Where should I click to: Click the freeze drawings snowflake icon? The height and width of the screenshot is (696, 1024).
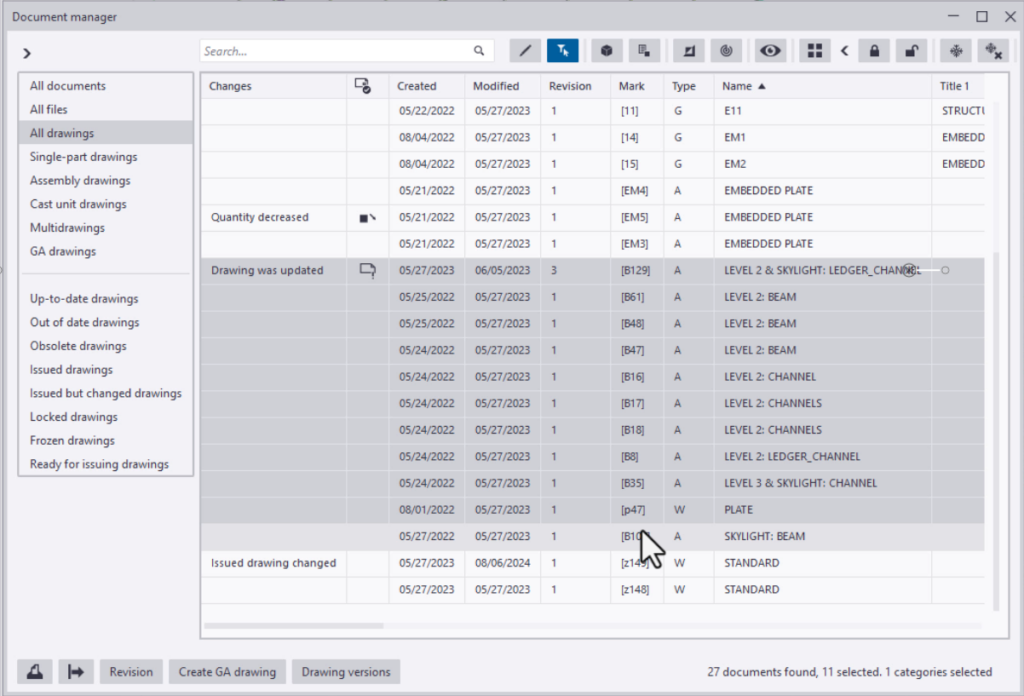[x=956, y=50]
